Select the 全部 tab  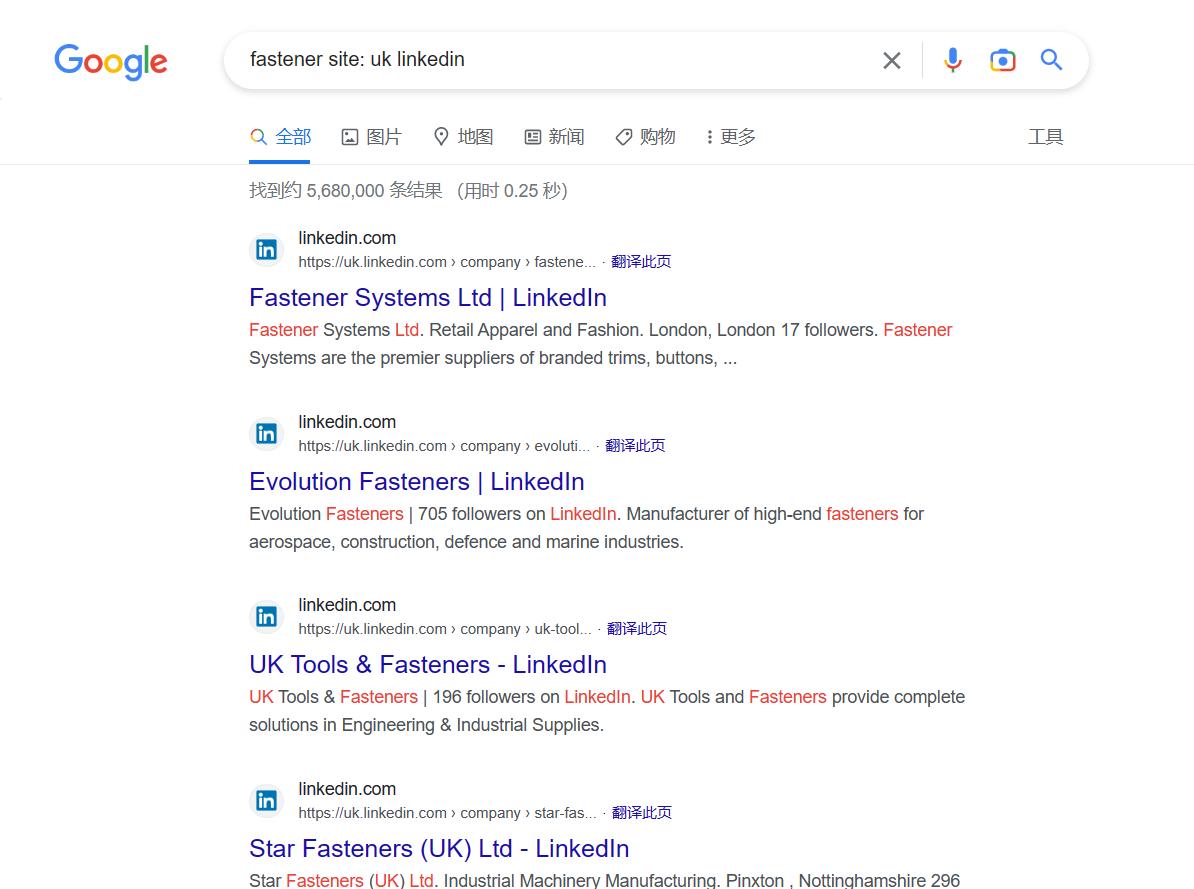pyautogui.click(x=280, y=137)
